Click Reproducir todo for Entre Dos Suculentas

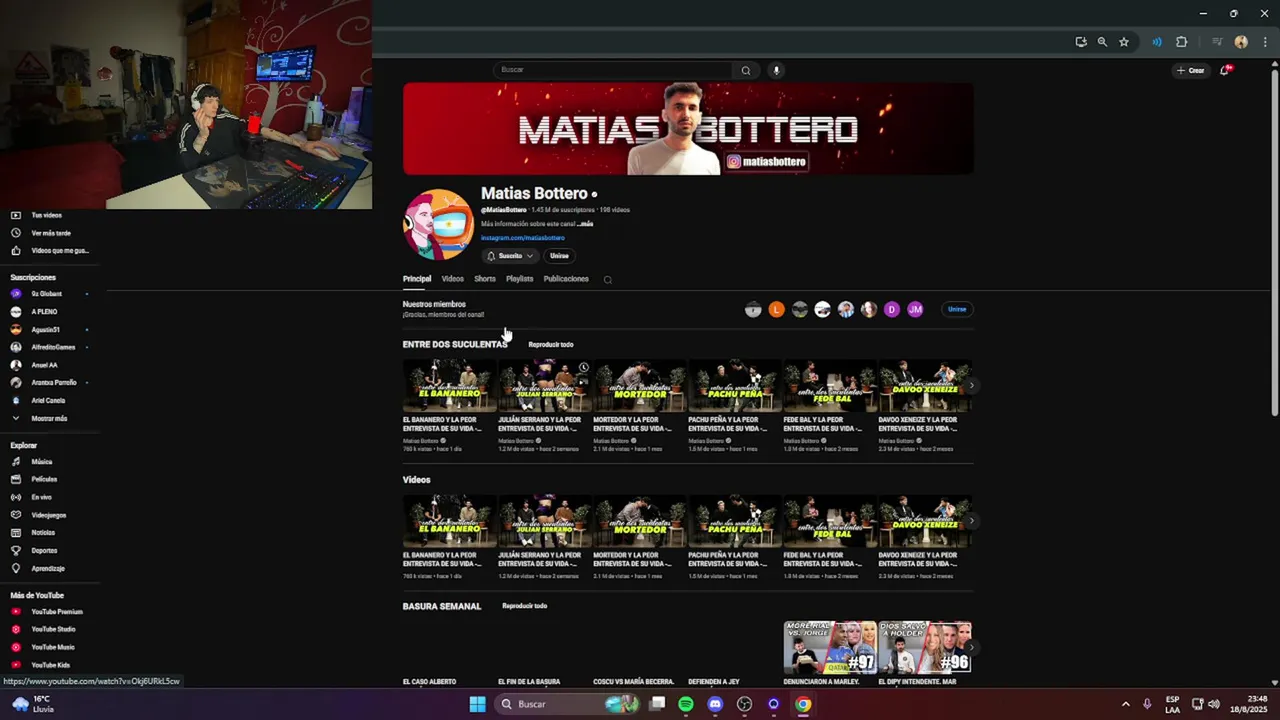click(551, 345)
